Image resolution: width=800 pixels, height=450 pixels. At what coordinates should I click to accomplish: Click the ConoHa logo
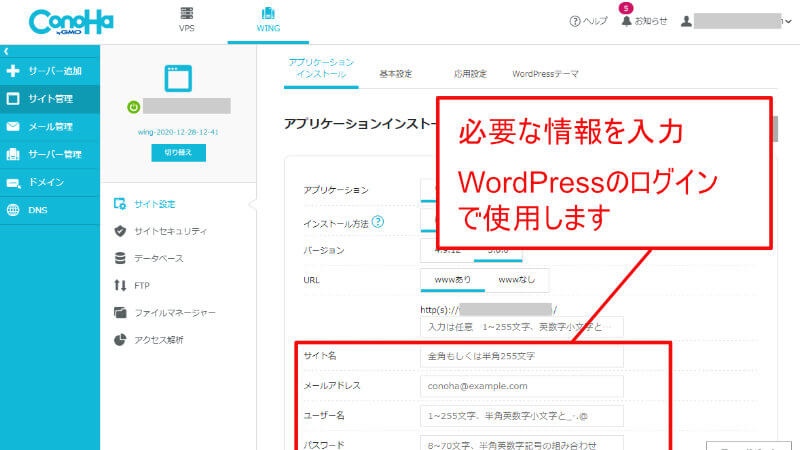(x=71, y=22)
